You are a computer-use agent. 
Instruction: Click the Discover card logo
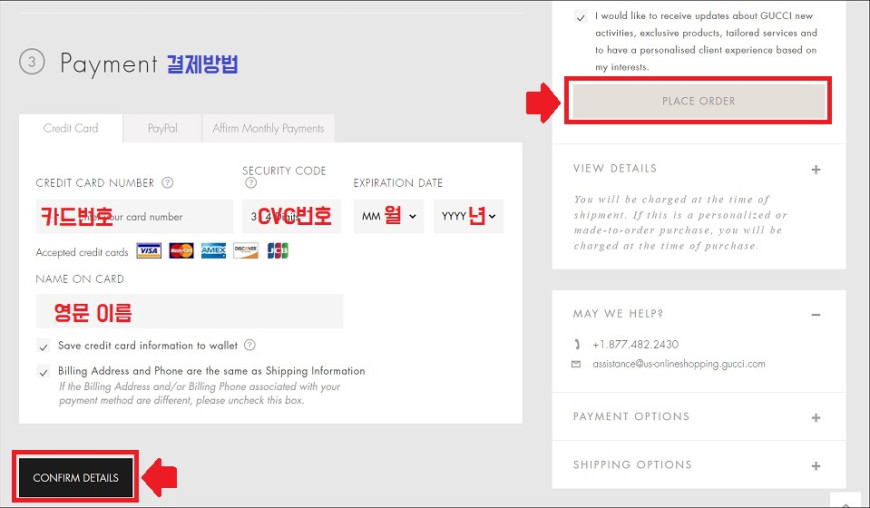click(x=246, y=251)
